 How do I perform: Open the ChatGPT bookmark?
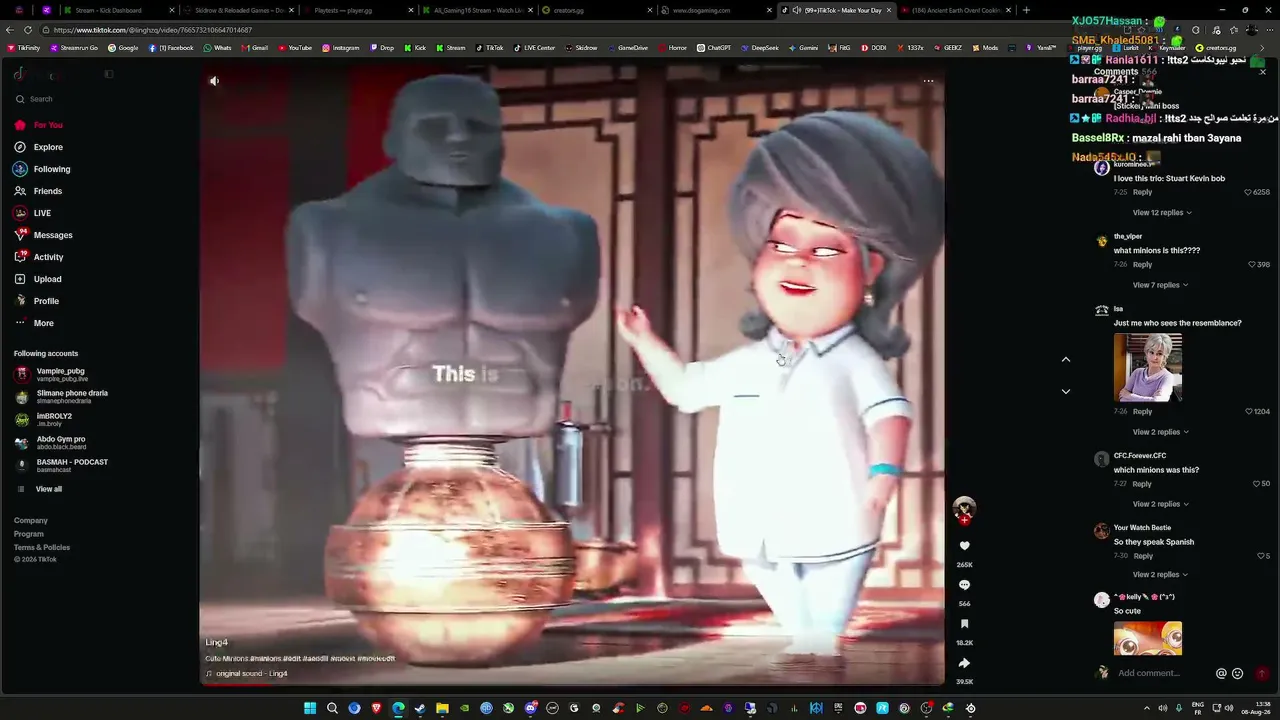click(714, 48)
